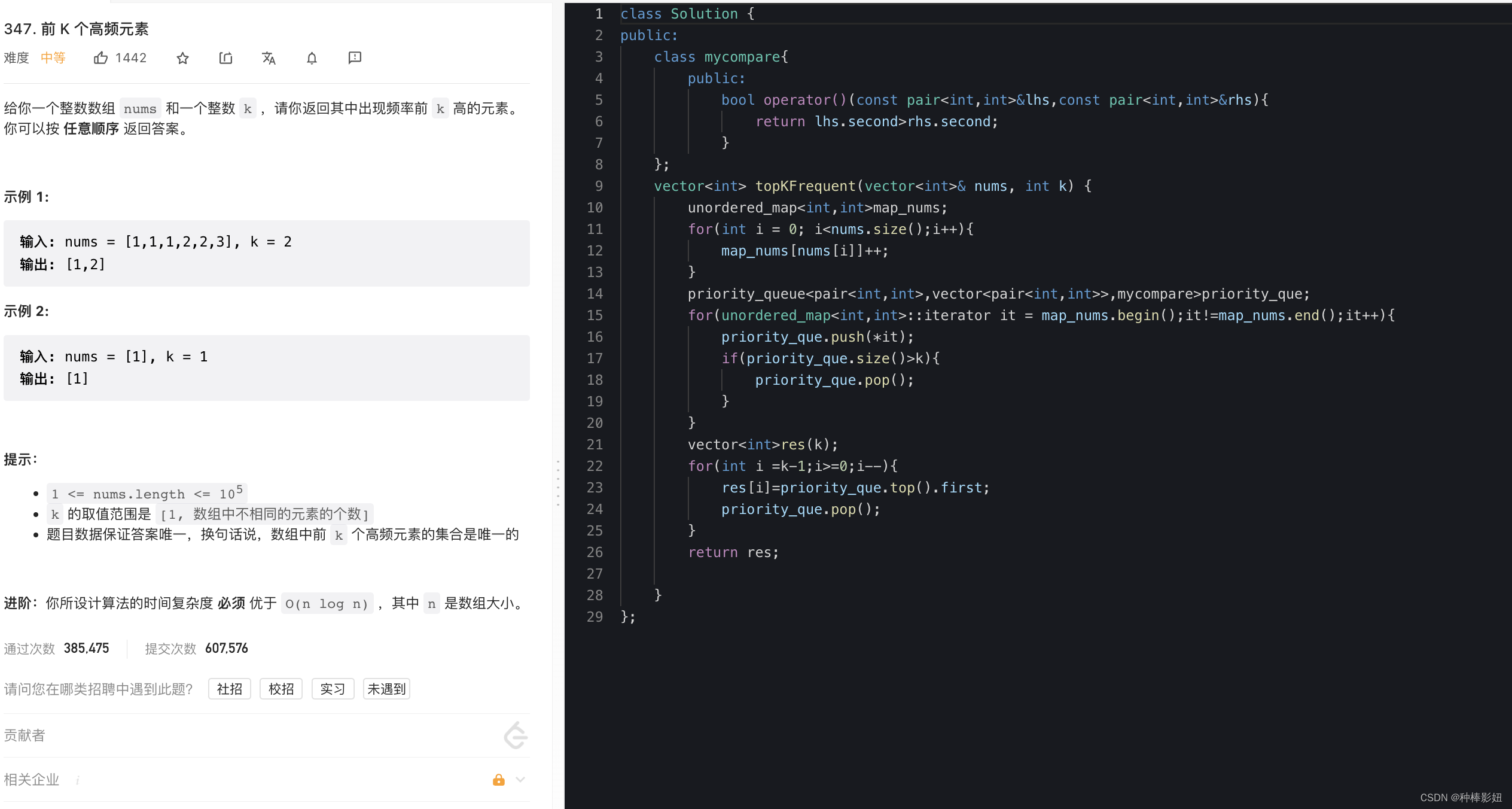Select the 未遇到 option
Screen dimensions: 1512x809
tap(386, 689)
